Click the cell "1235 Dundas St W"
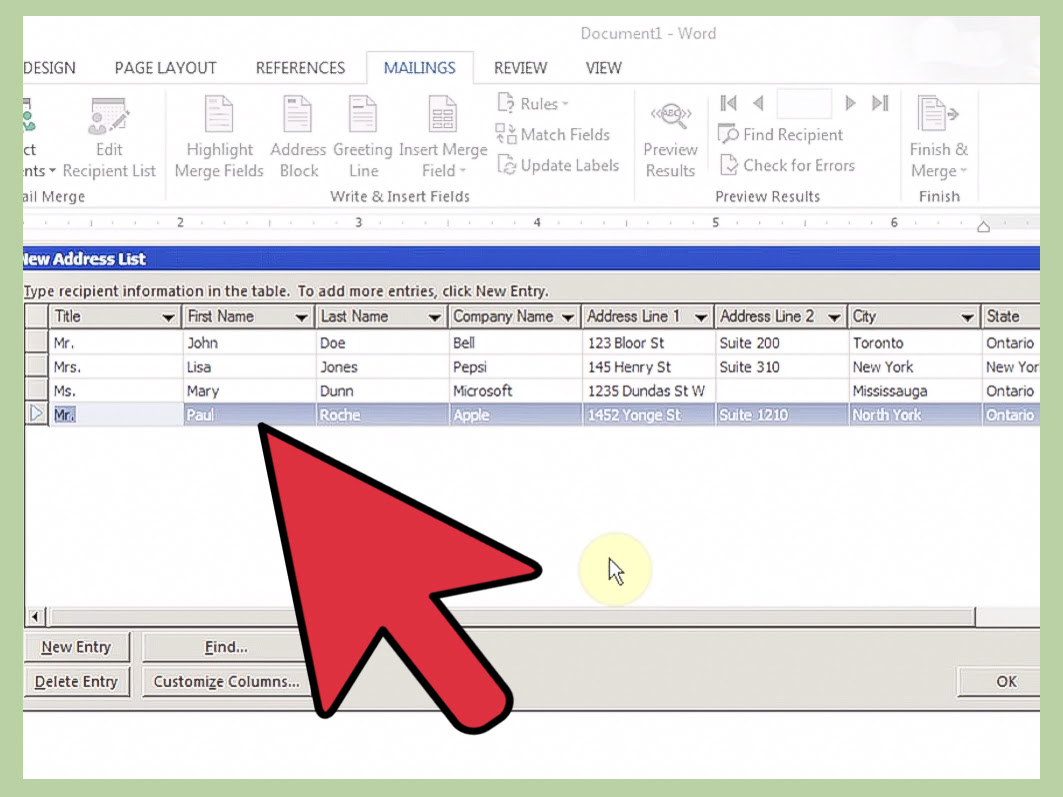Image resolution: width=1063 pixels, height=797 pixels. (648, 391)
